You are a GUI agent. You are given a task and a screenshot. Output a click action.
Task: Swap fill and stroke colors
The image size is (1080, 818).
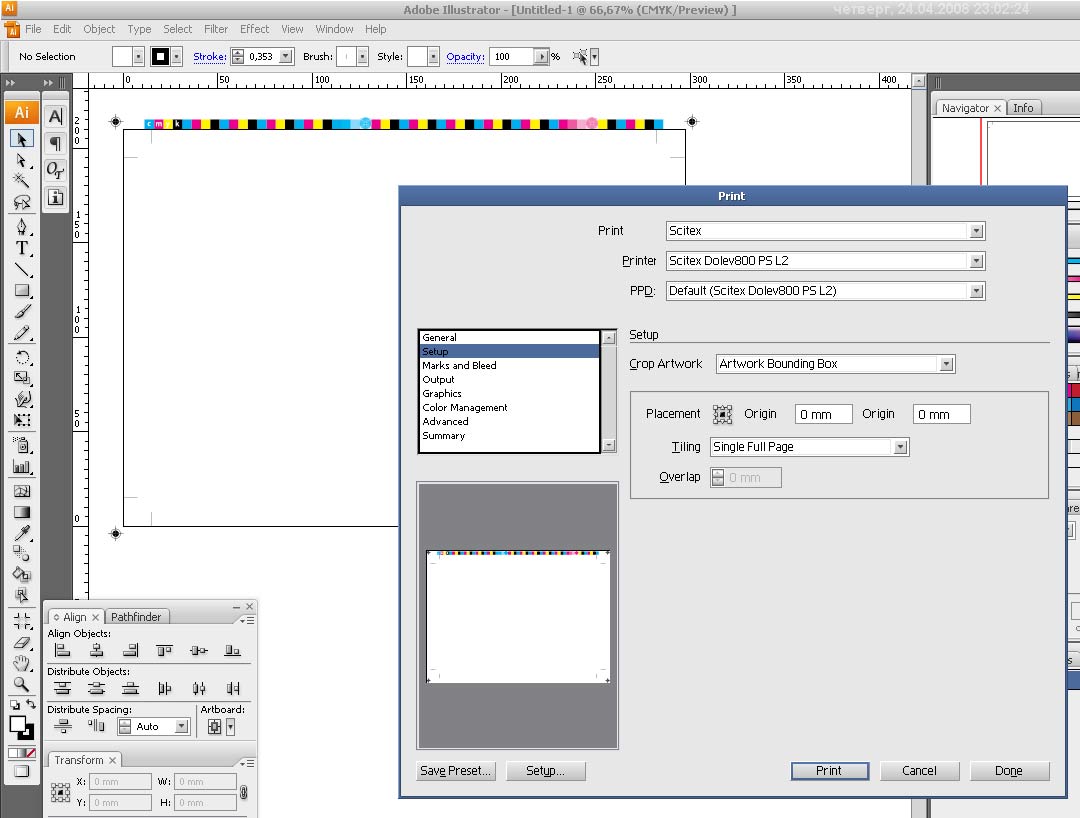[x=31, y=704]
